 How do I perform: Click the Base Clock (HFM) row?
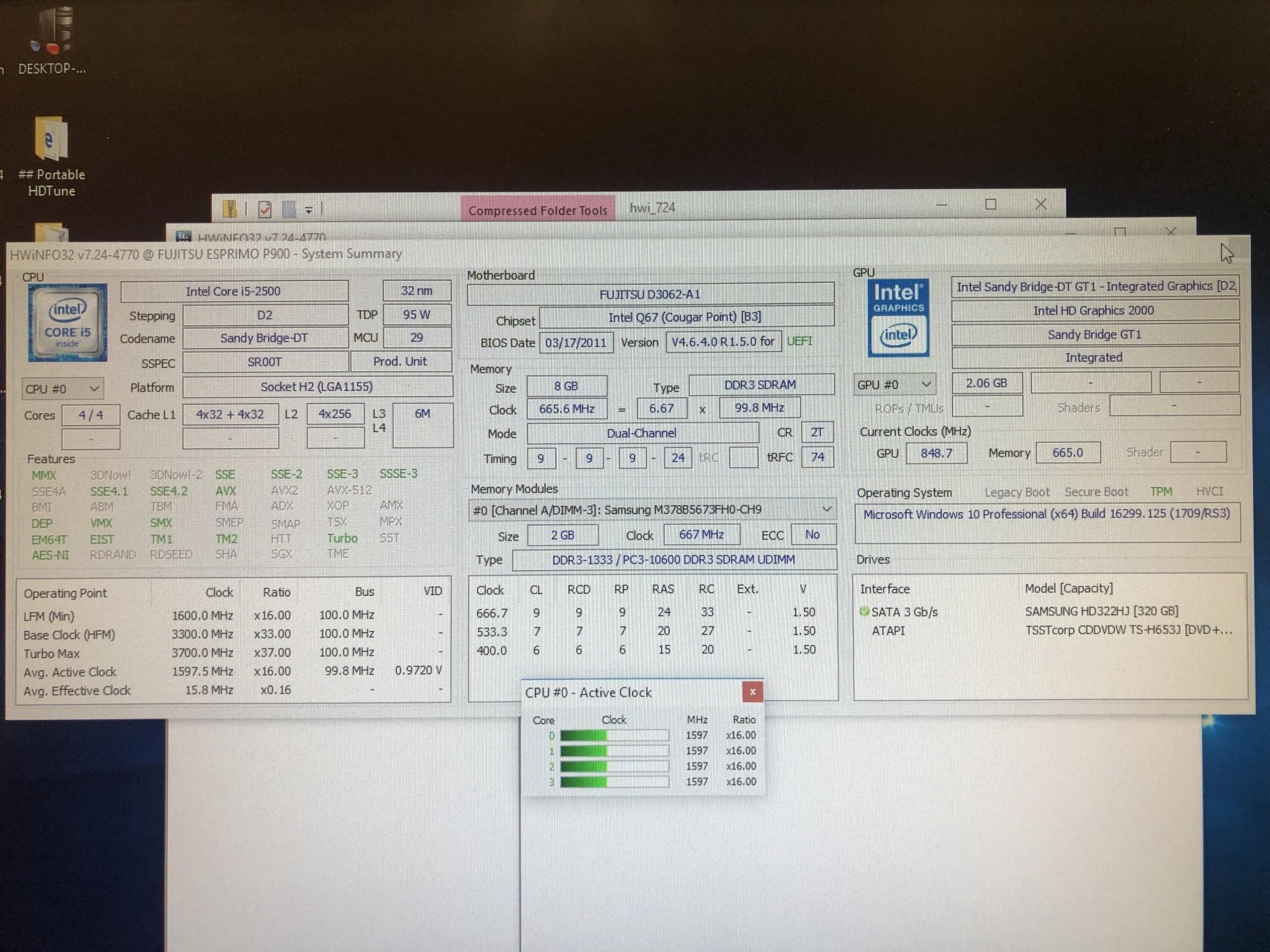pos(233,634)
